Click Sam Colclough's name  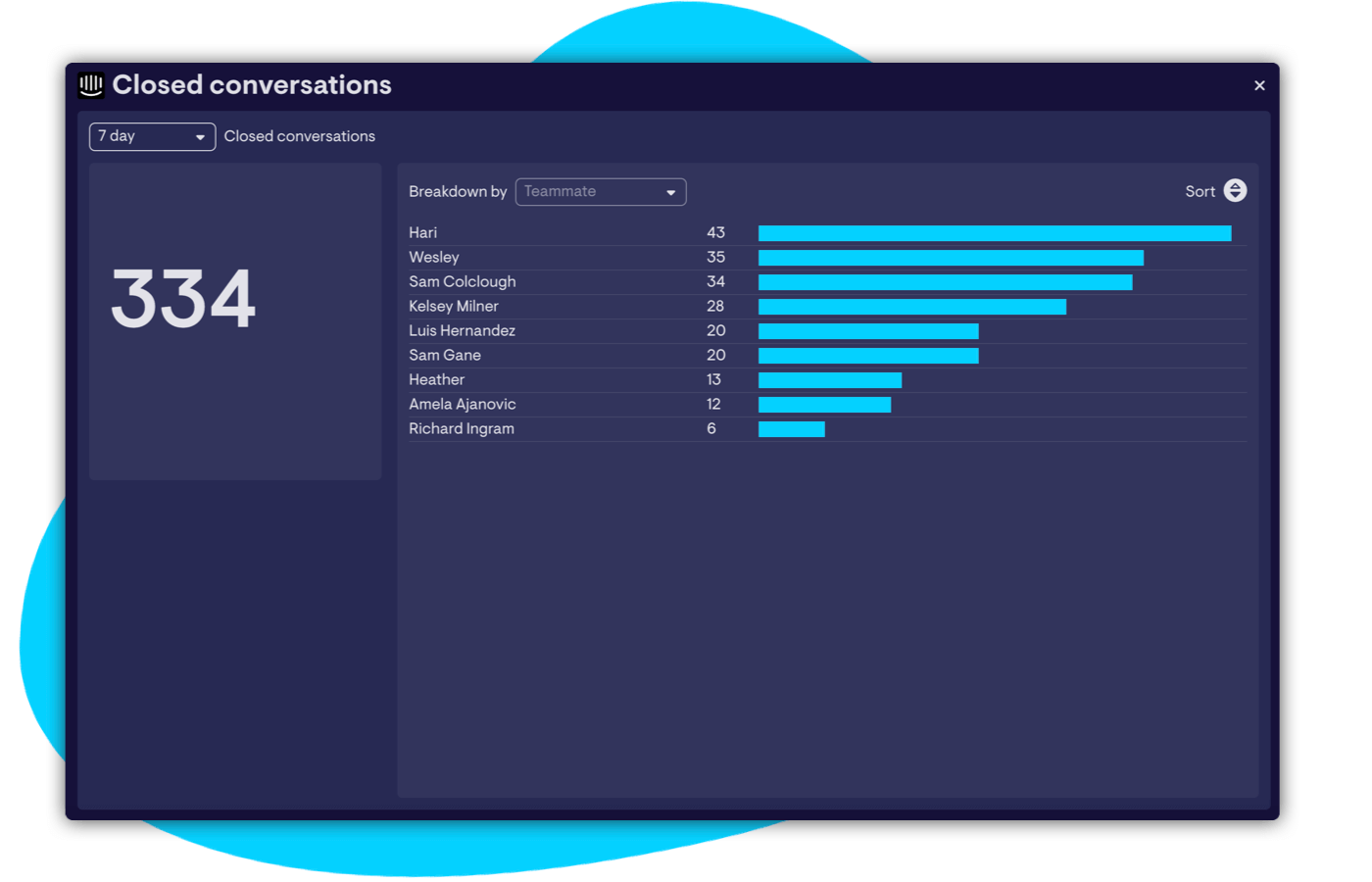pyautogui.click(x=462, y=281)
